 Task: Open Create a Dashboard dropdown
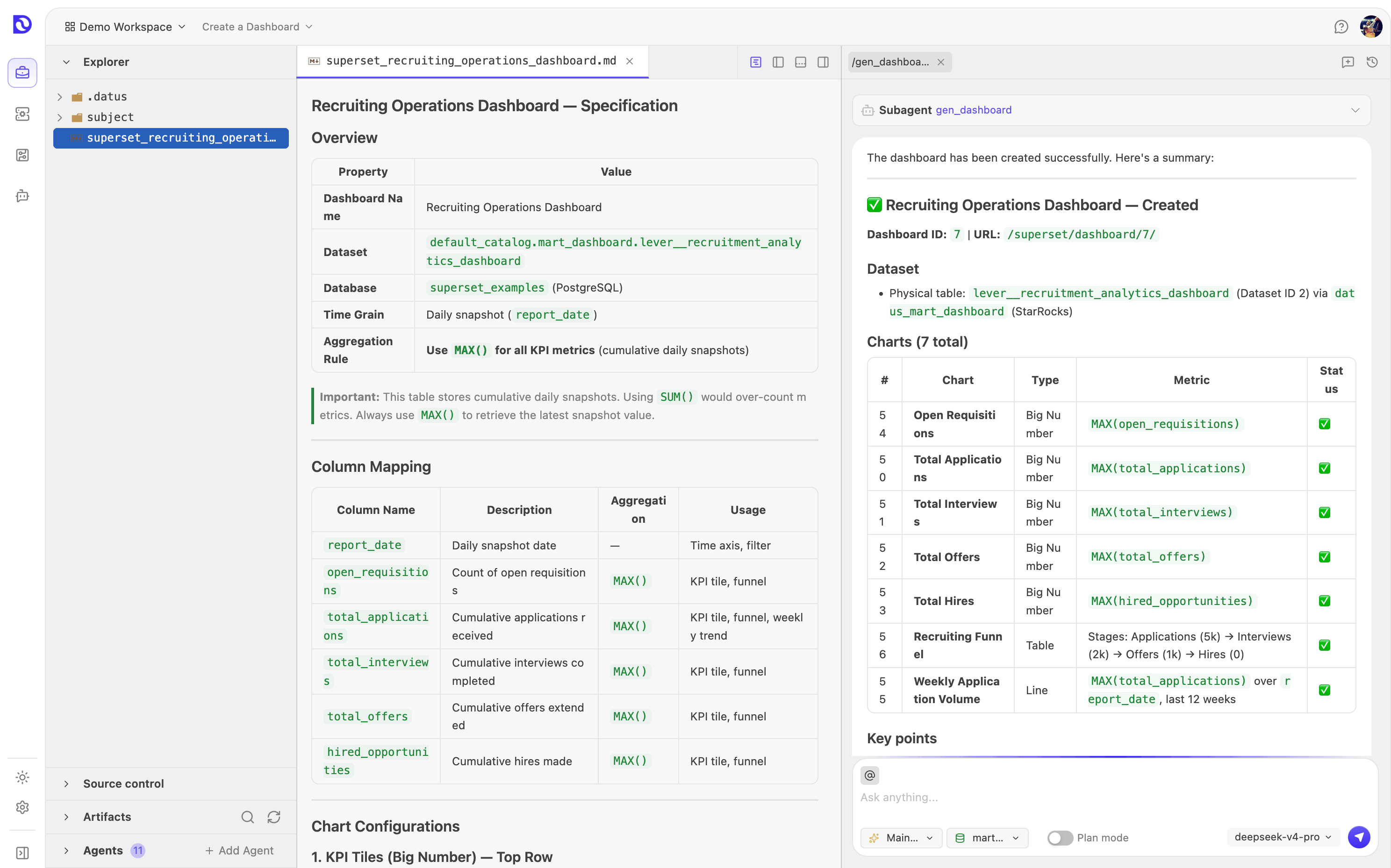[x=257, y=27]
